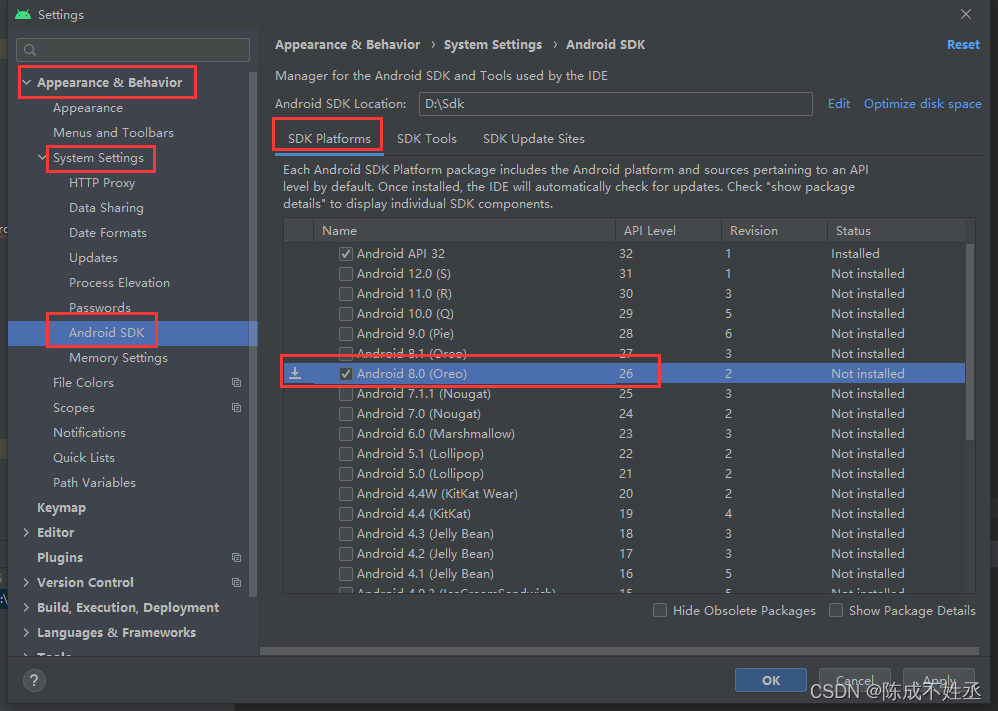Click the settings search field

click(x=133, y=50)
